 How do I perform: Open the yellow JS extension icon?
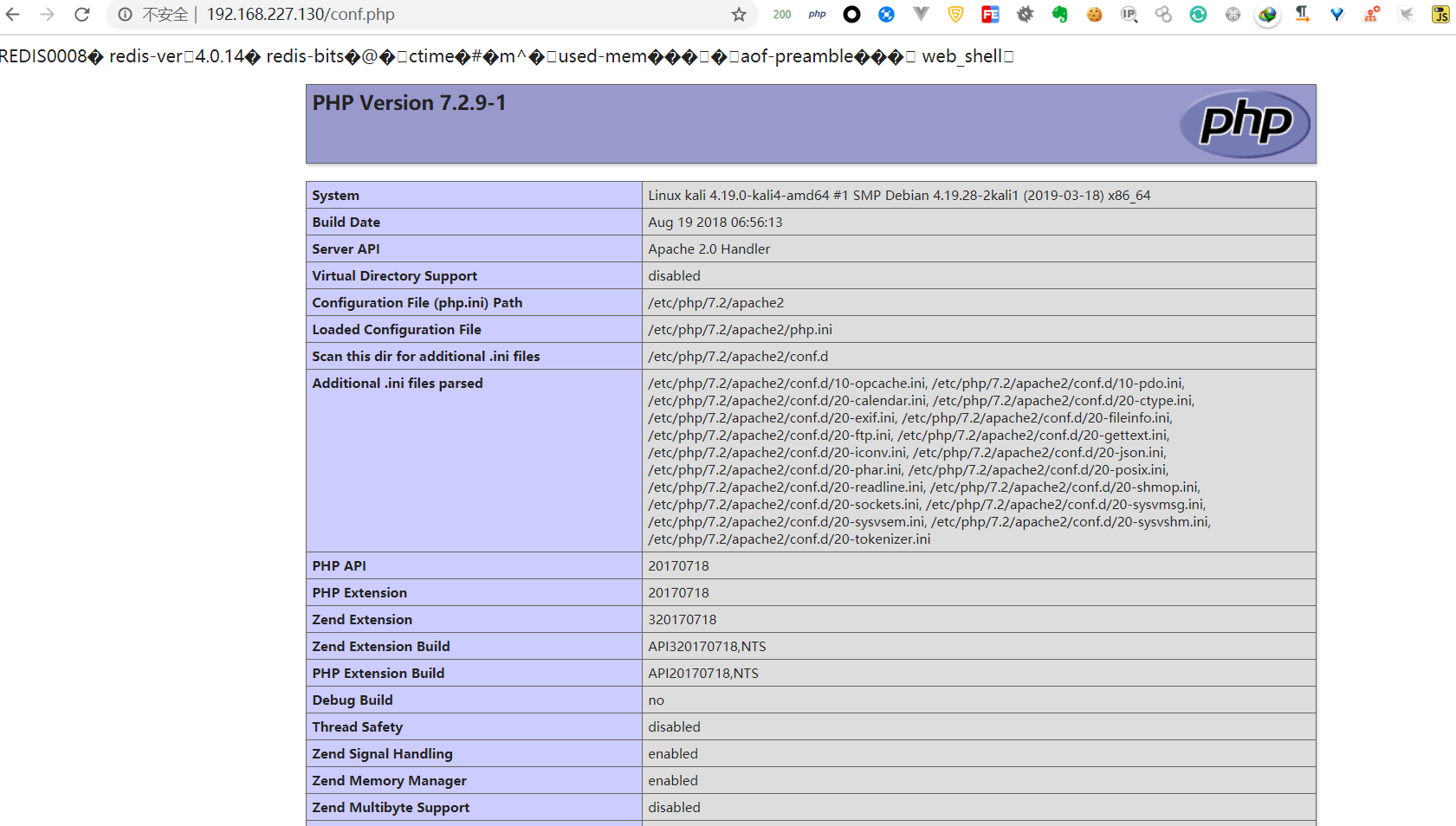[1440, 15]
